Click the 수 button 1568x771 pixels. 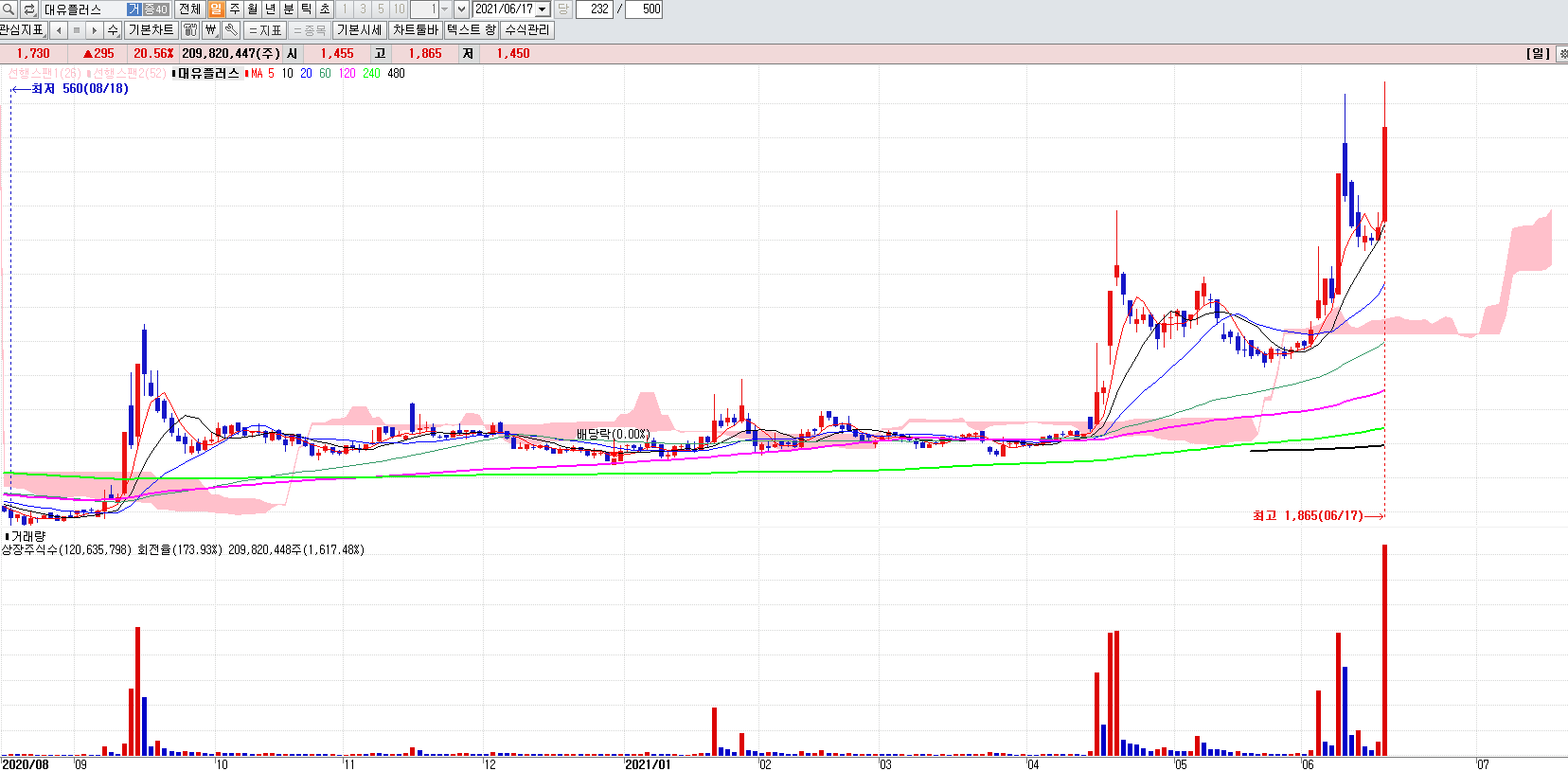pyautogui.click(x=113, y=30)
